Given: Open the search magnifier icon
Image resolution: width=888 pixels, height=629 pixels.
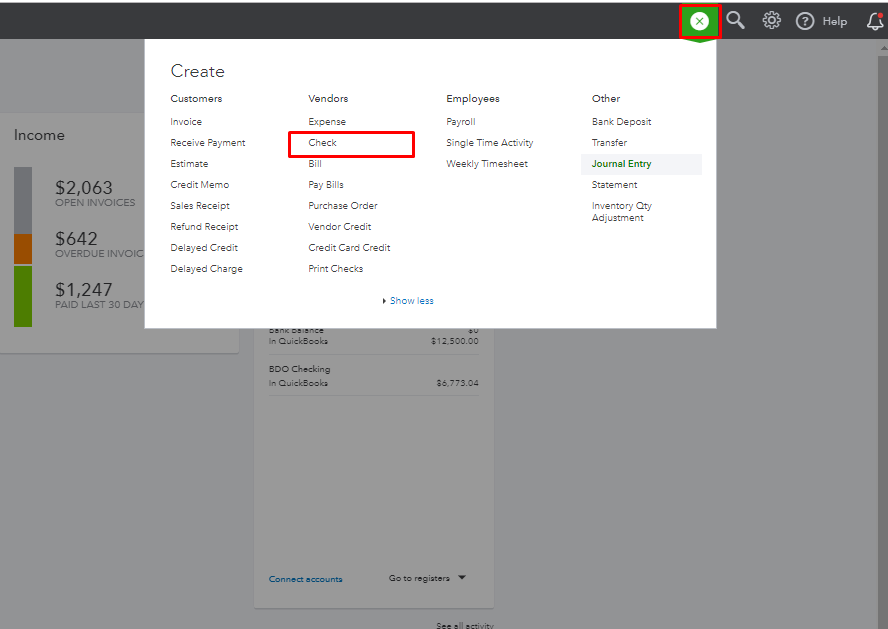Looking at the screenshot, I should 736,20.
